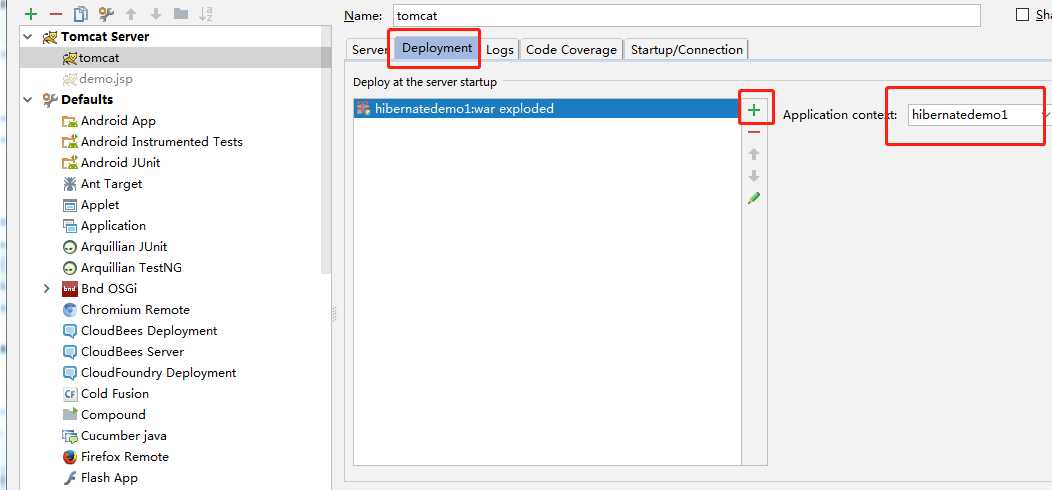Image resolution: width=1052 pixels, height=490 pixels.
Task: Open edit defaults wrench icon in toolbar
Action: point(106,14)
